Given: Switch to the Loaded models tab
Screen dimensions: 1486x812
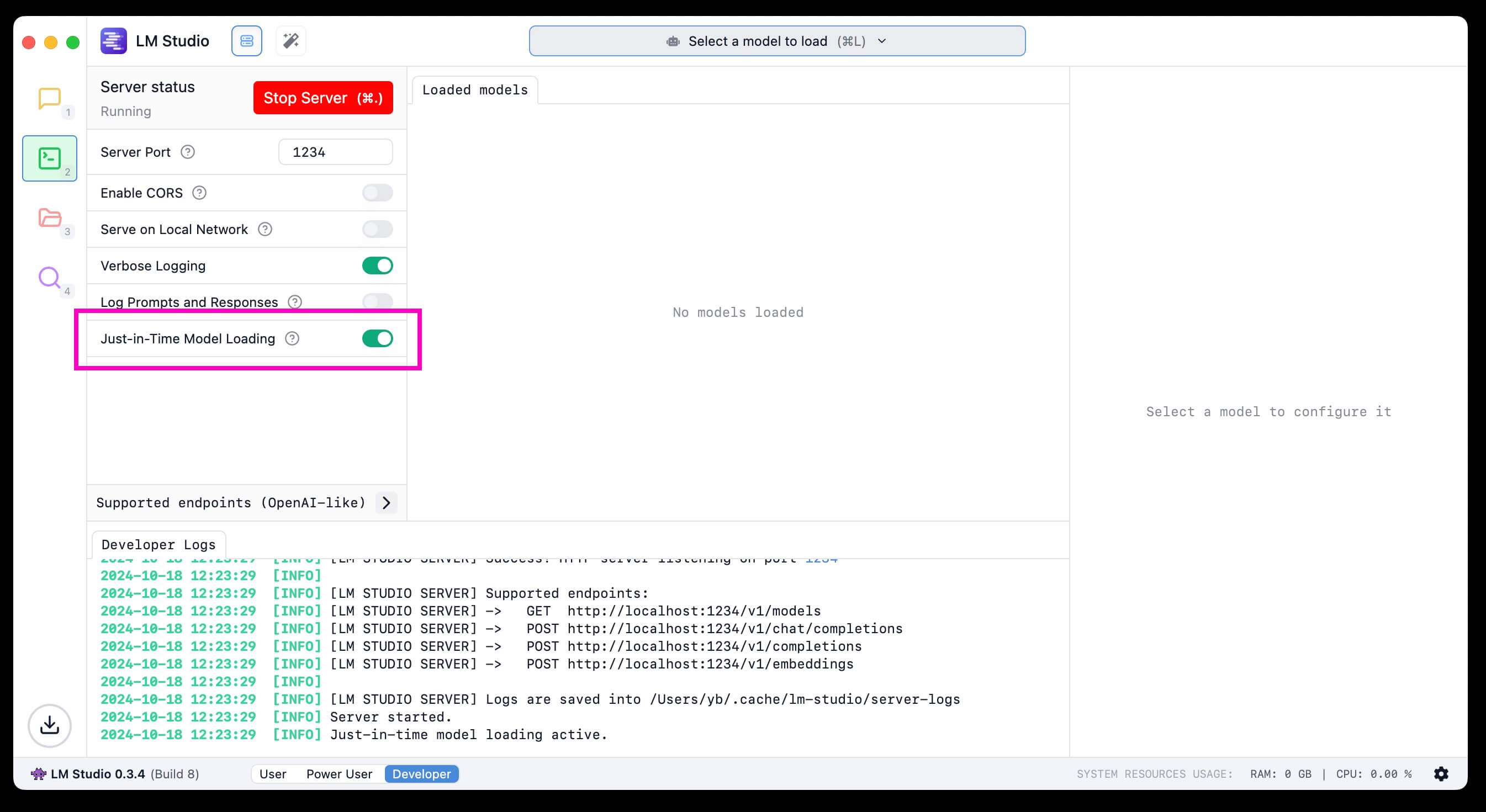Looking at the screenshot, I should (x=475, y=90).
